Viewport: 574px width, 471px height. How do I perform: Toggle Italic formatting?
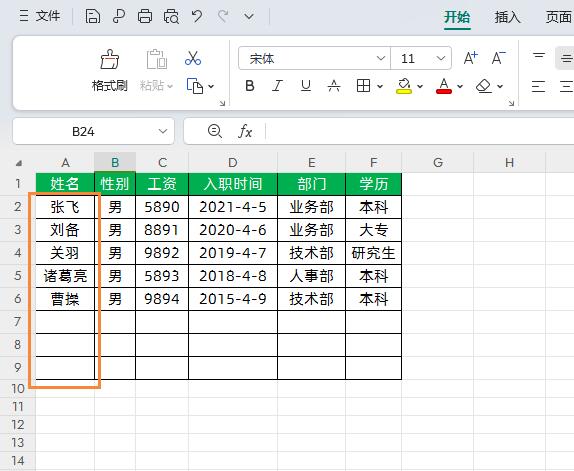[277, 86]
